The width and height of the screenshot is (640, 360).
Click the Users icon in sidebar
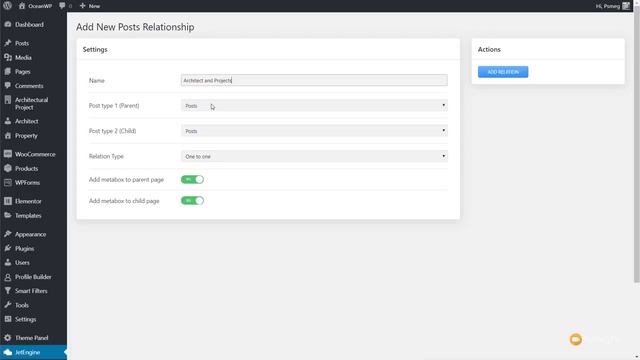[x=8, y=262]
